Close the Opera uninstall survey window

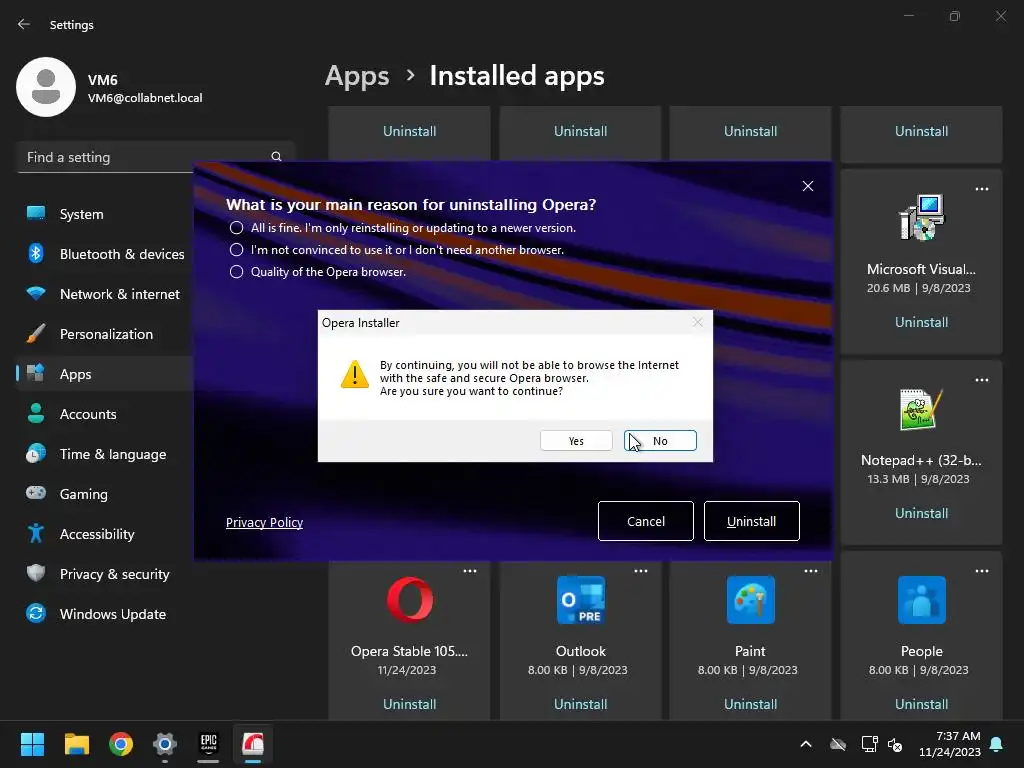click(808, 186)
